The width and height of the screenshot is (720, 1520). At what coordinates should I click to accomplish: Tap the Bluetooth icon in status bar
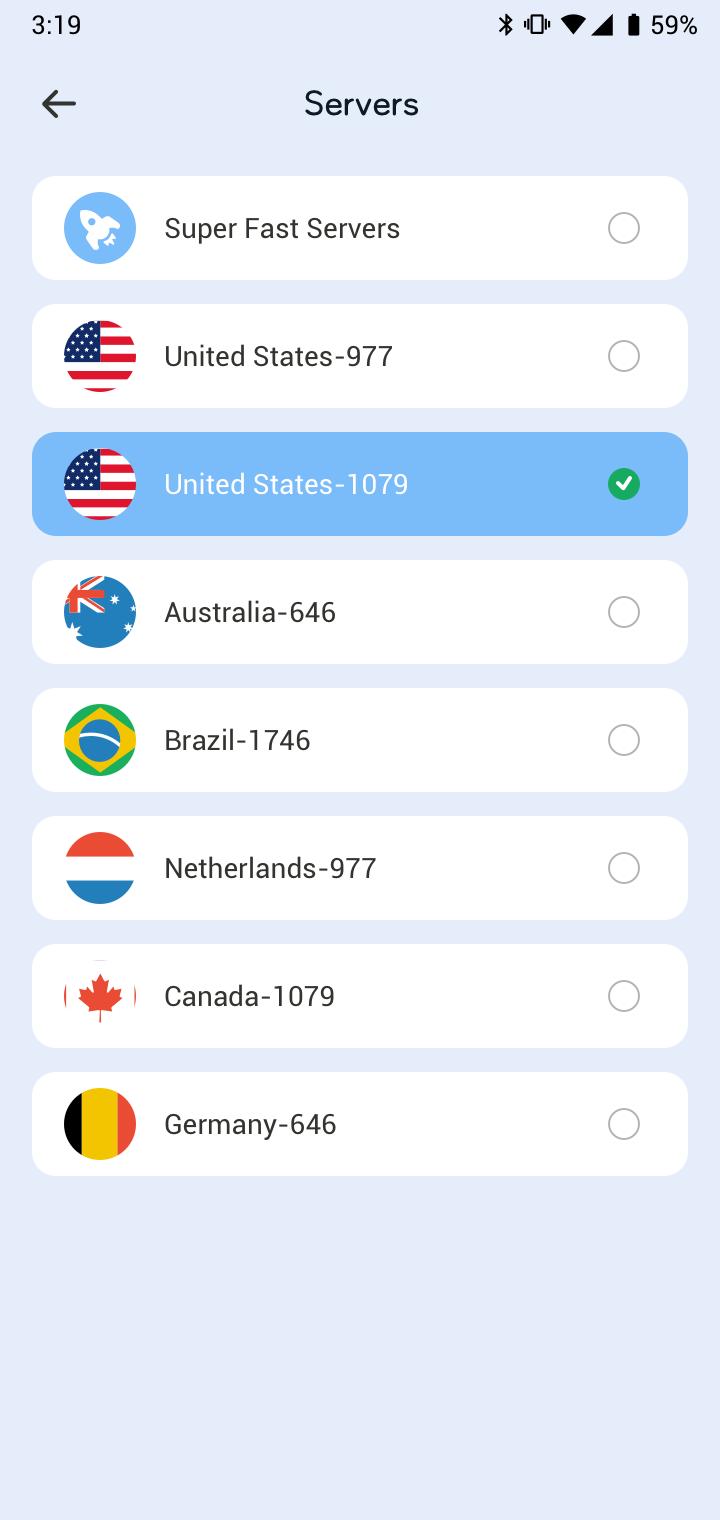pos(506,25)
